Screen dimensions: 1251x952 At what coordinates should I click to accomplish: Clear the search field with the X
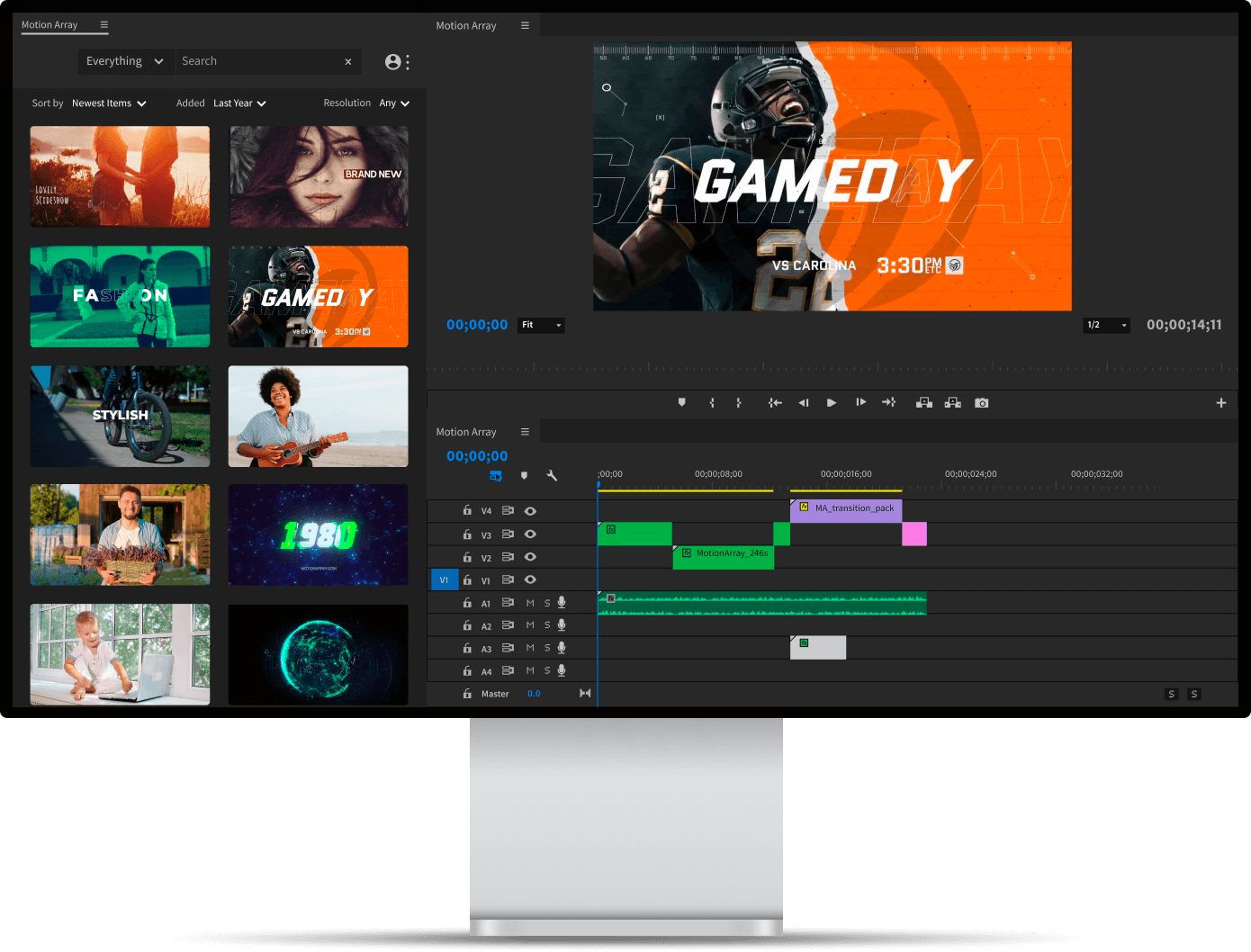click(x=347, y=61)
